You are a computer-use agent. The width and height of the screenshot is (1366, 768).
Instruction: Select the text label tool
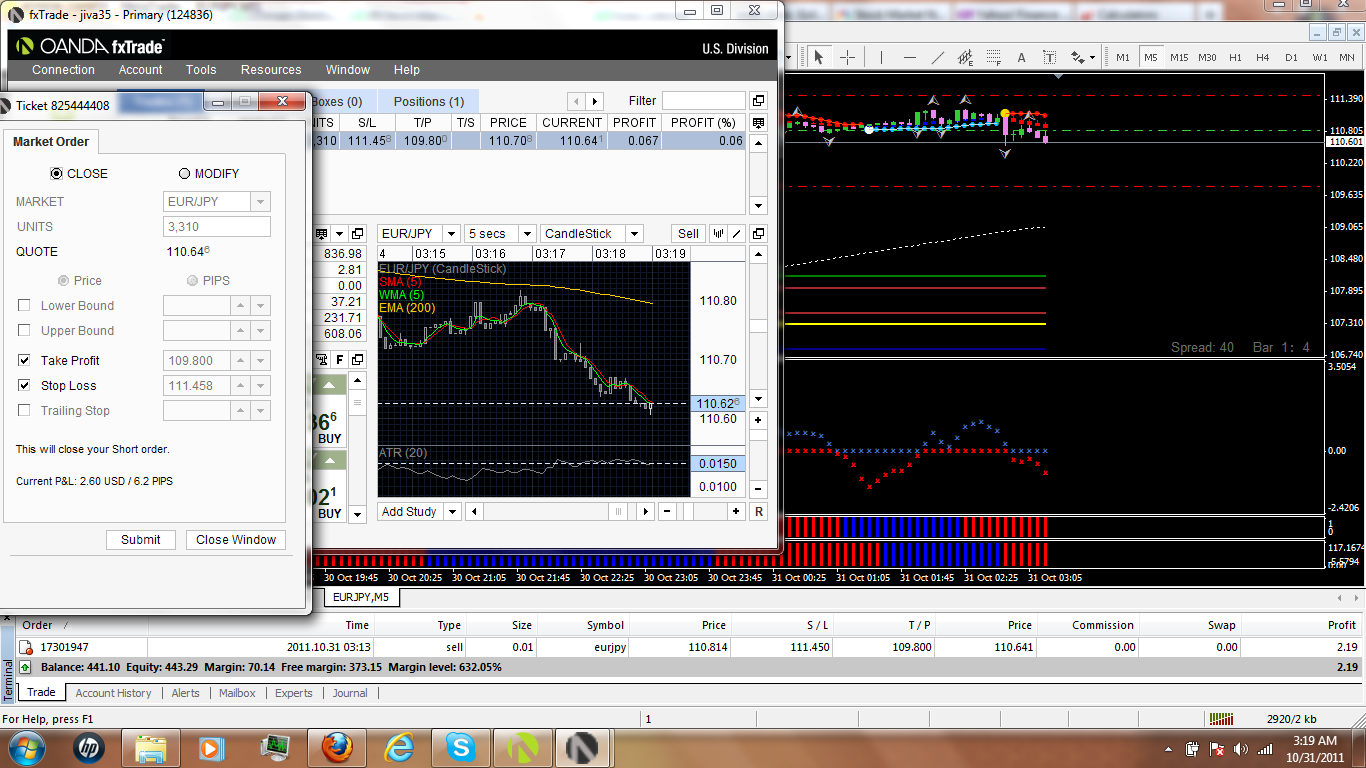click(1048, 57)
